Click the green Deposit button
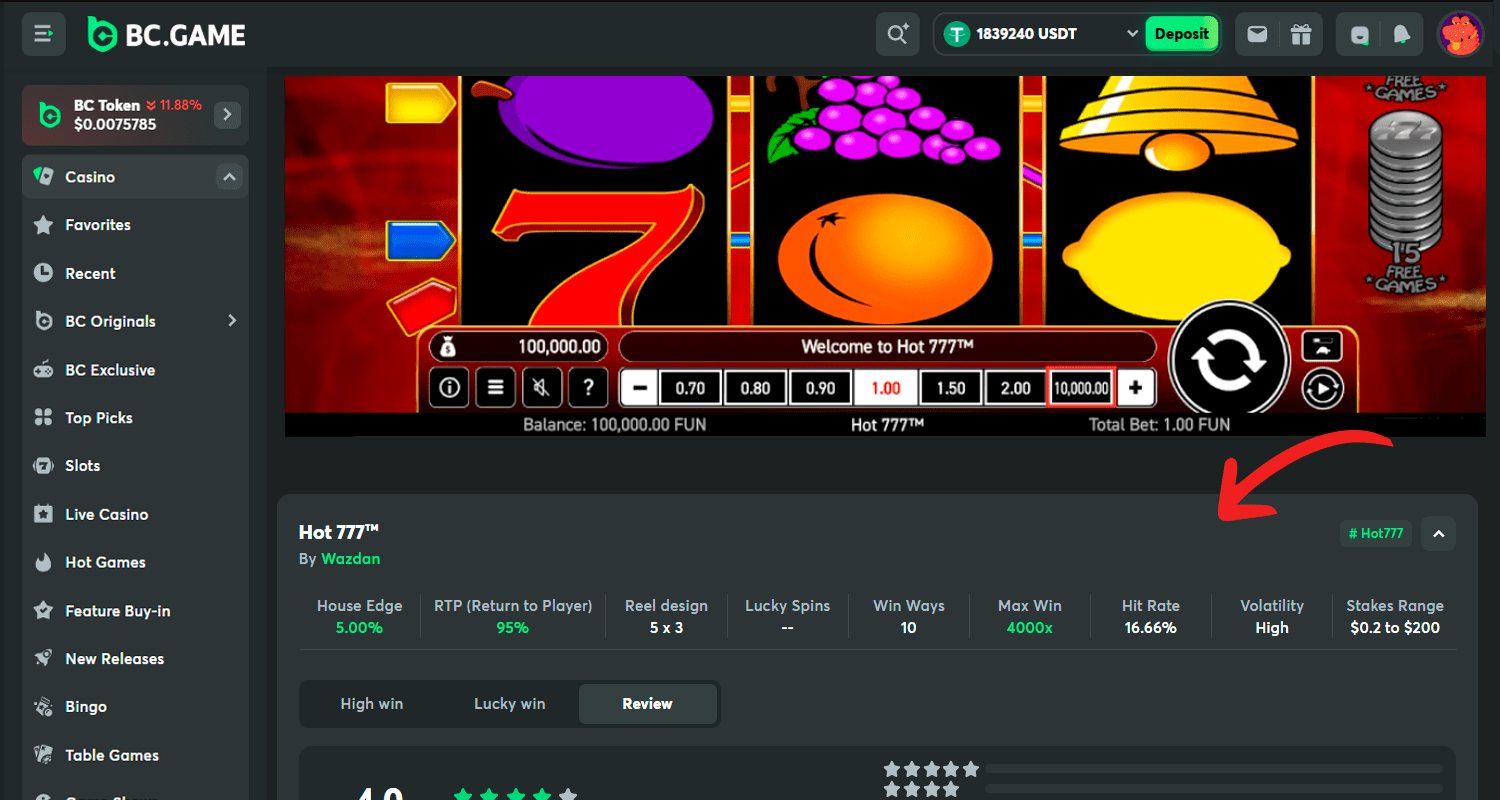Image resolution: width=1500 pixels, height=800 pixels. tap(1182, 34)
